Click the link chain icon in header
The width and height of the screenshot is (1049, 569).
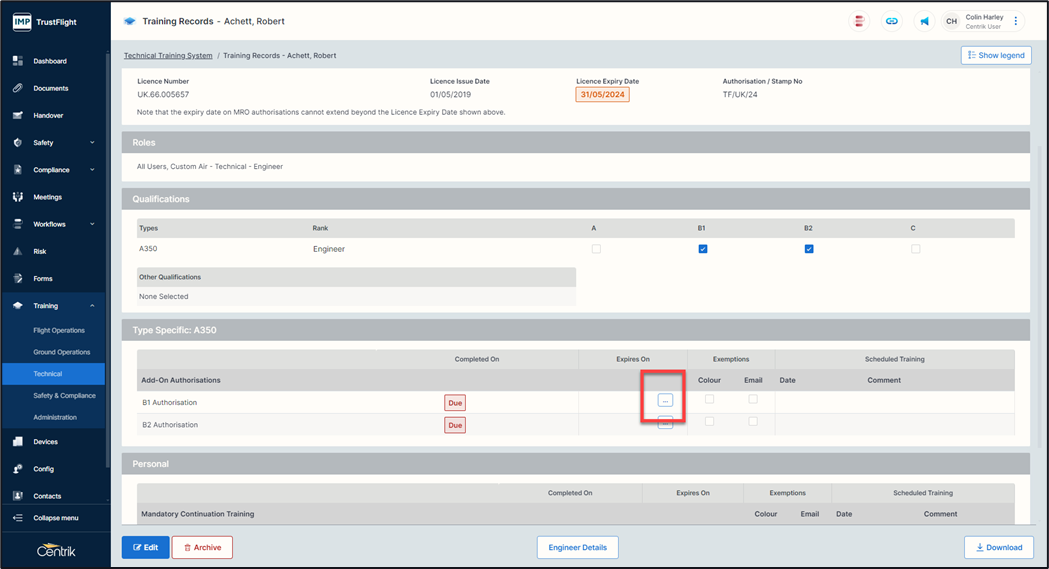892,21
